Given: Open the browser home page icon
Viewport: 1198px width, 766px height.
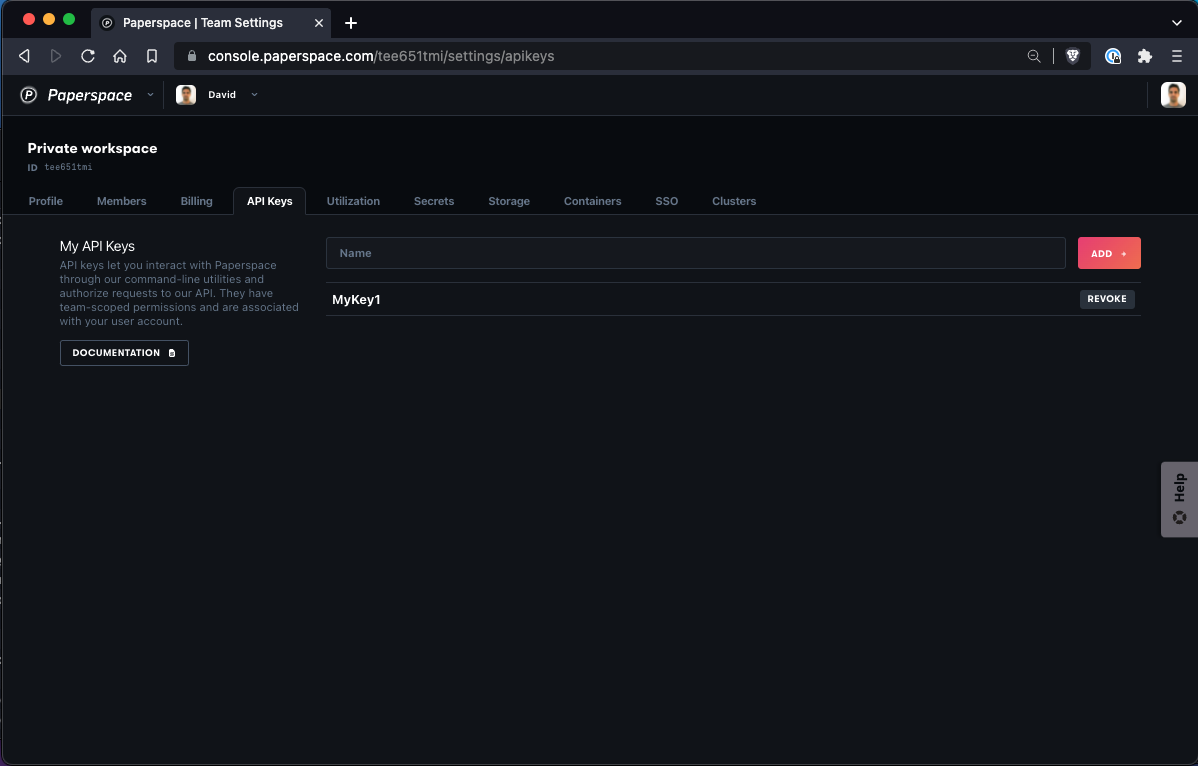Looking at the screenshot, I should (120, 56).
